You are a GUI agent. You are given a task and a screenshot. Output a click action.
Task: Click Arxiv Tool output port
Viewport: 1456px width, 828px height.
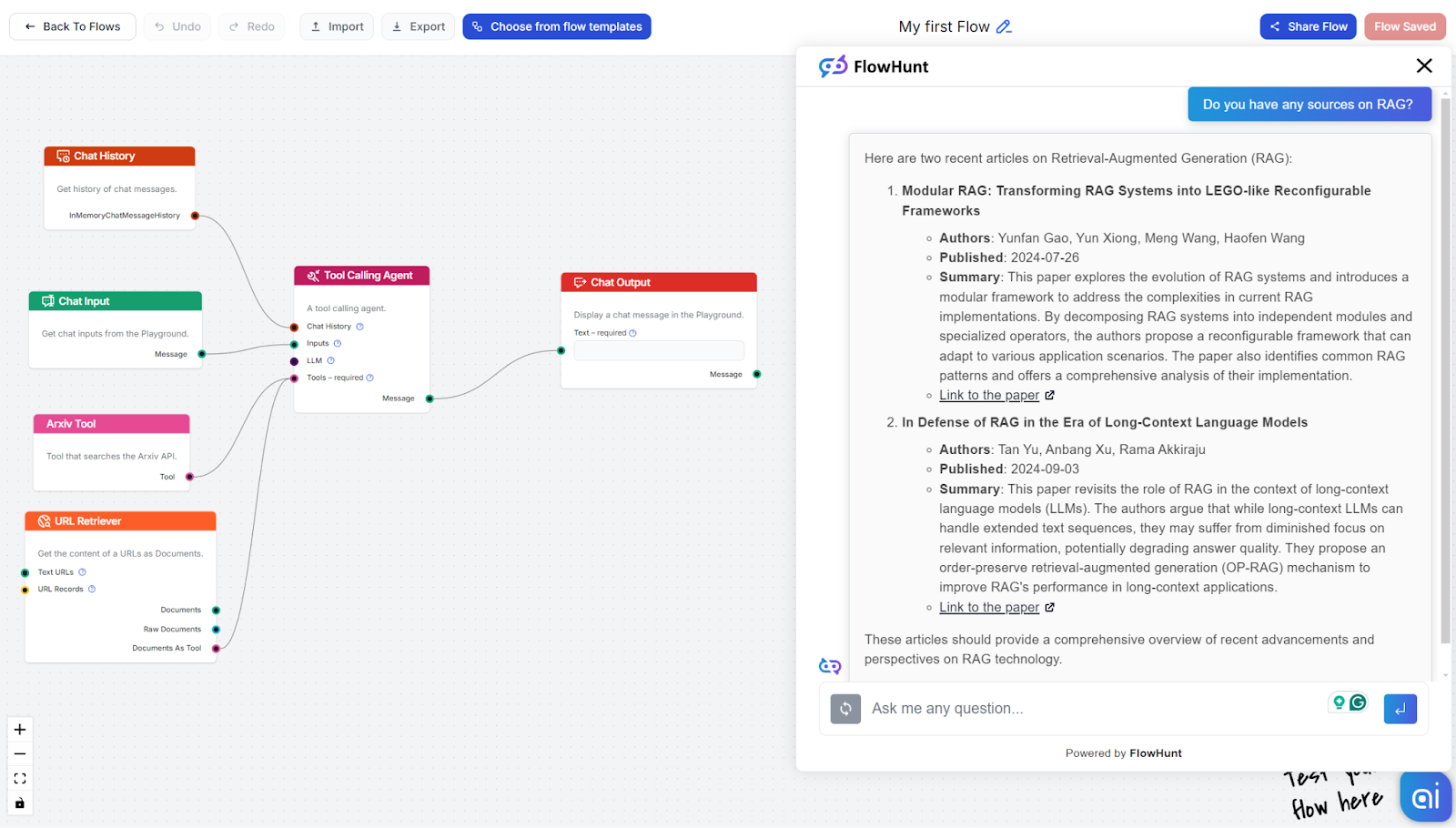[189, 477]
